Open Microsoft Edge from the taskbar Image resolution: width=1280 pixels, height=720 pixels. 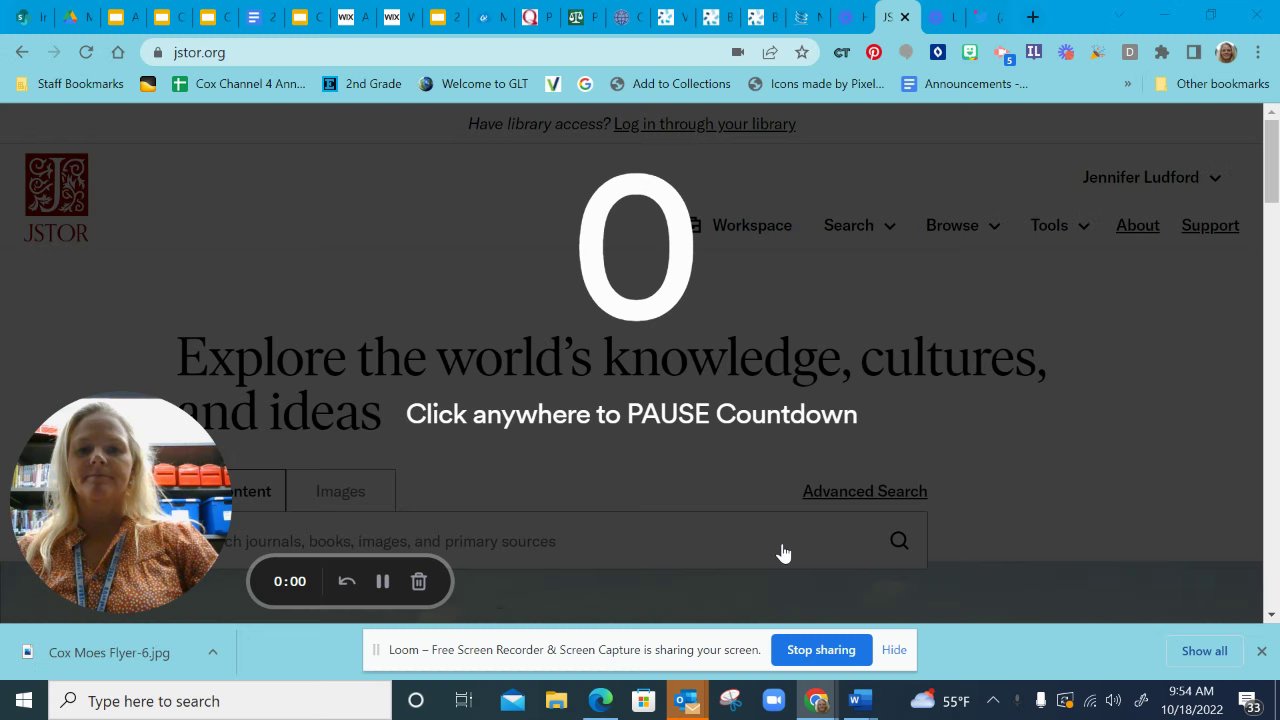tap(600, 701)
